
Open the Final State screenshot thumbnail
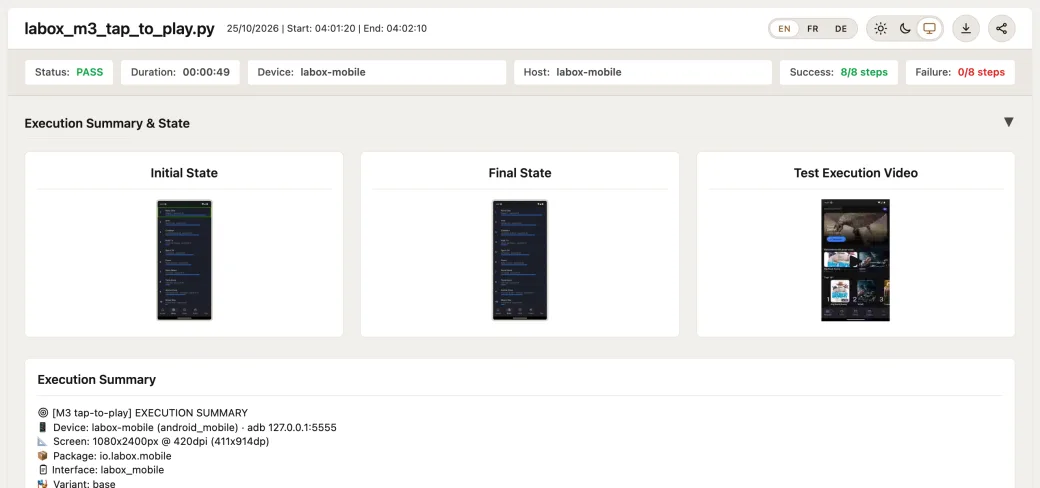tap(520, 260)
